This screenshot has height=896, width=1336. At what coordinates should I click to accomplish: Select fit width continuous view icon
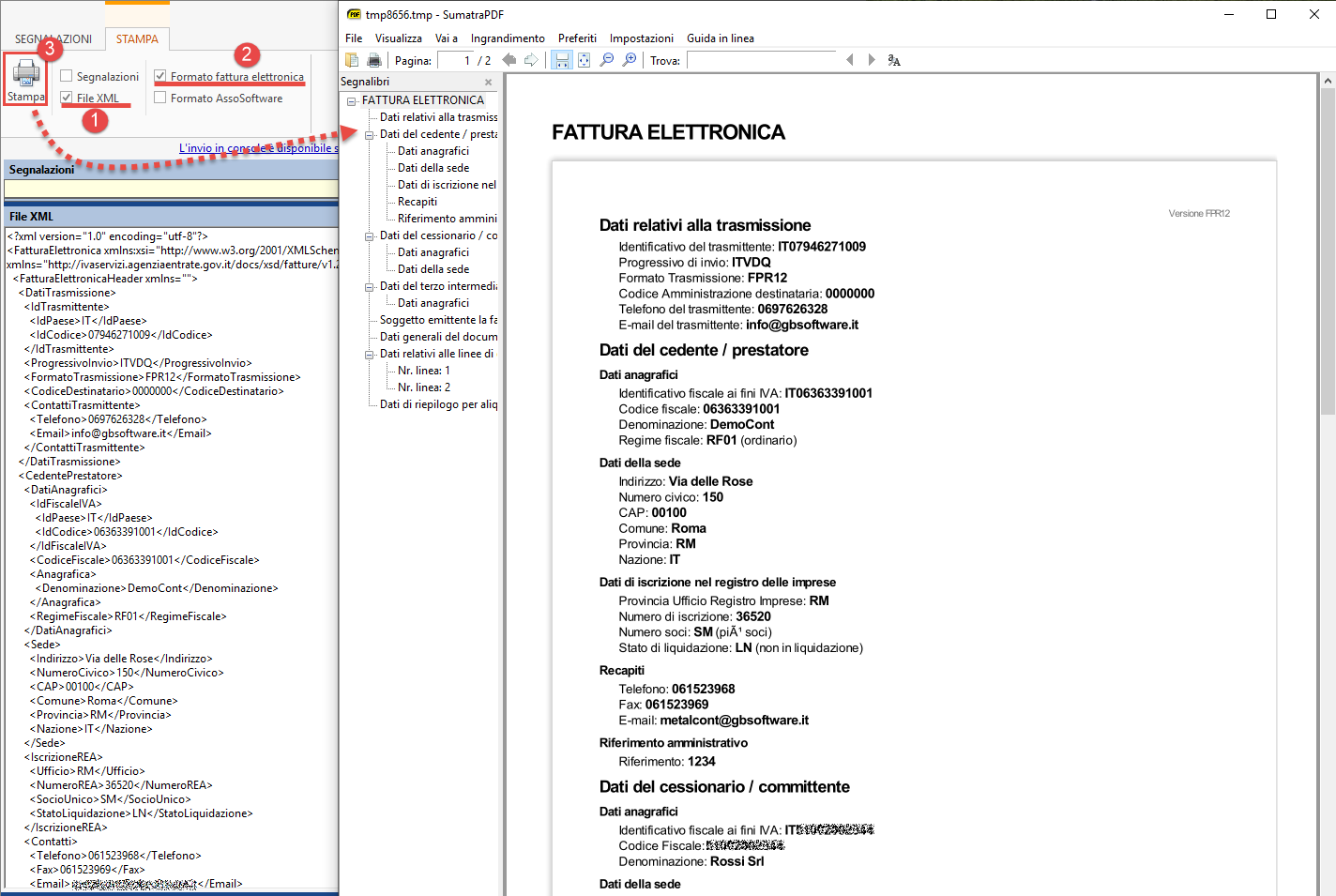[x=562, y=60]
